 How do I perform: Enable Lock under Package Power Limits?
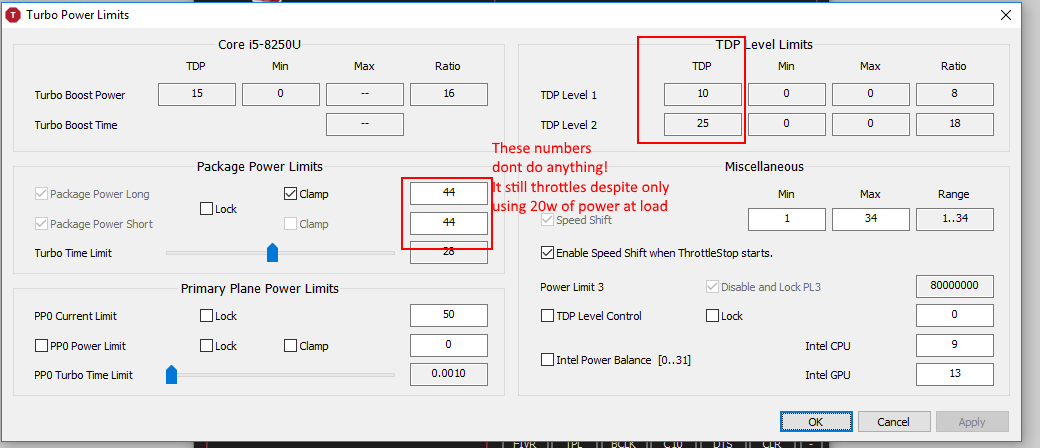(x=206, y=209)
